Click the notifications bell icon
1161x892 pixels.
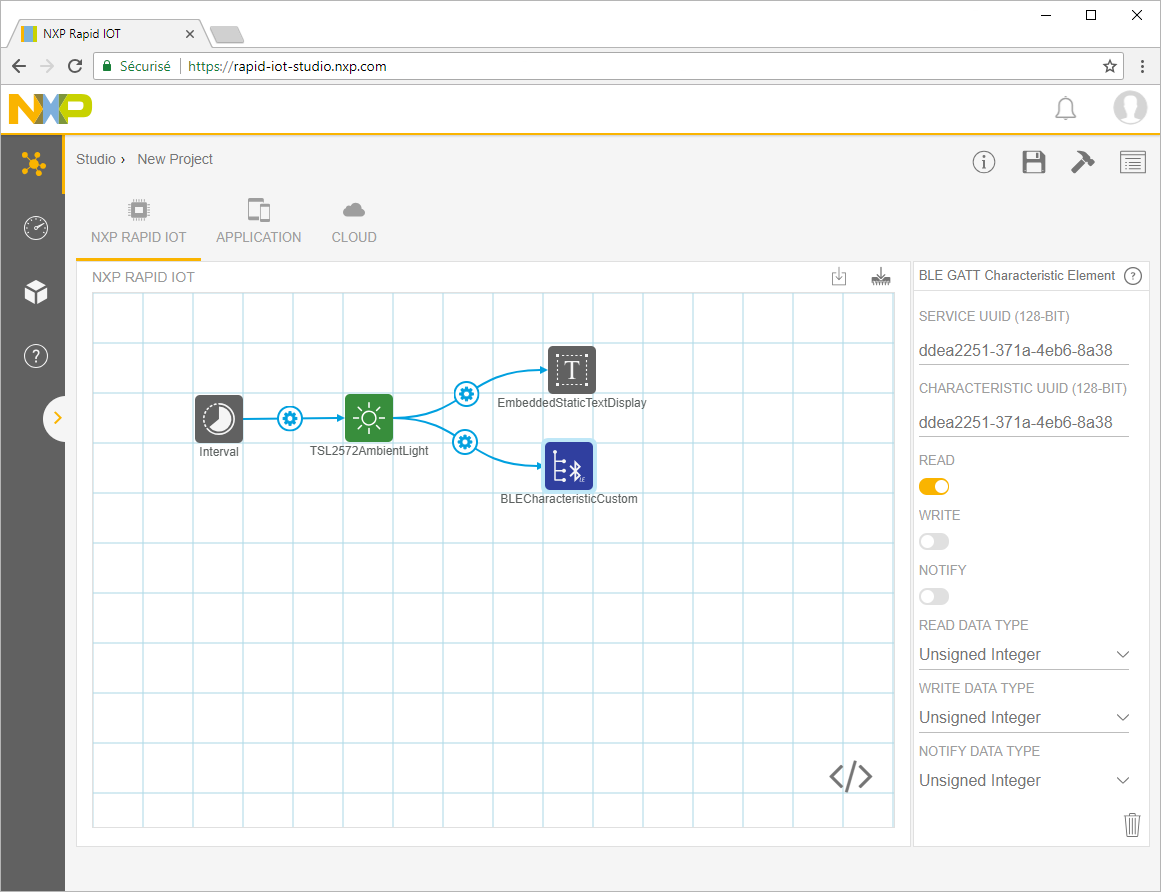(x=1066, y=108)
